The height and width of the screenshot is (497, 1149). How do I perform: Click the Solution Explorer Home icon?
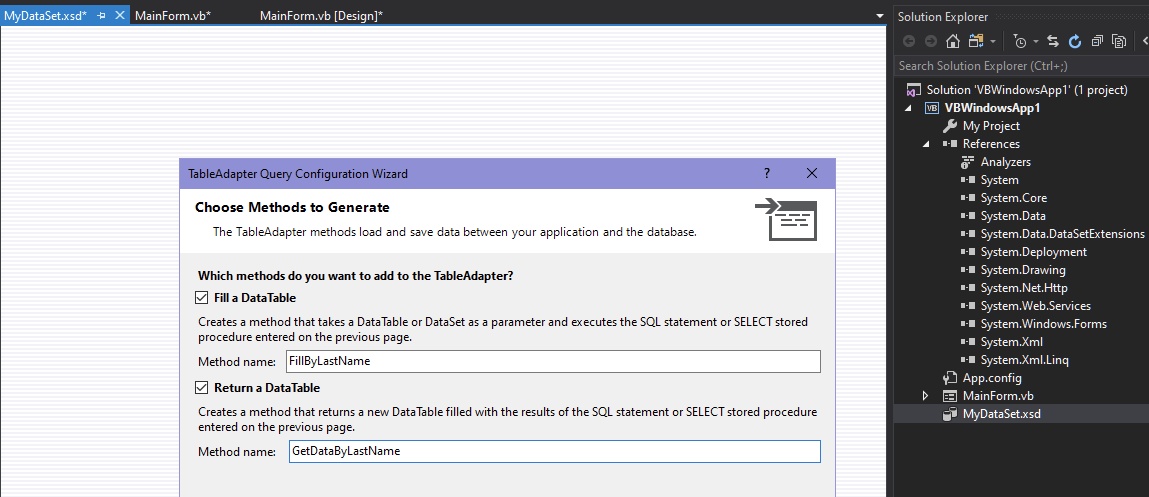pyautogui.click(x=953, y=41)
